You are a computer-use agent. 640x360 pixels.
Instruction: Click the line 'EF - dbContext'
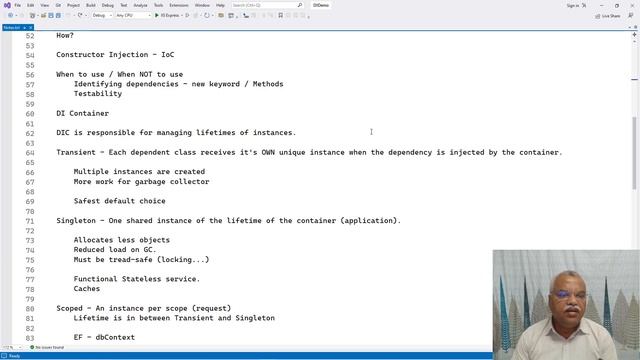(104, 338)
